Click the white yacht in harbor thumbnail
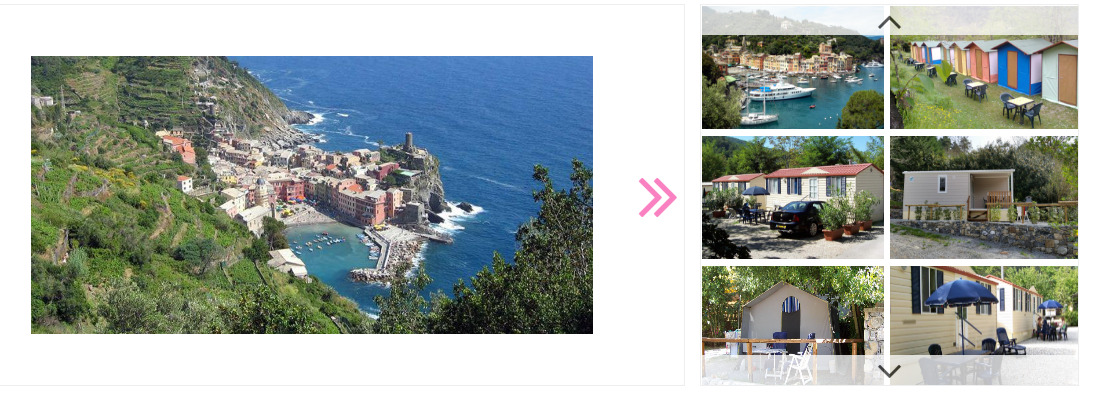This screenshot has height=406, width=1111. [x=782, y=91]
